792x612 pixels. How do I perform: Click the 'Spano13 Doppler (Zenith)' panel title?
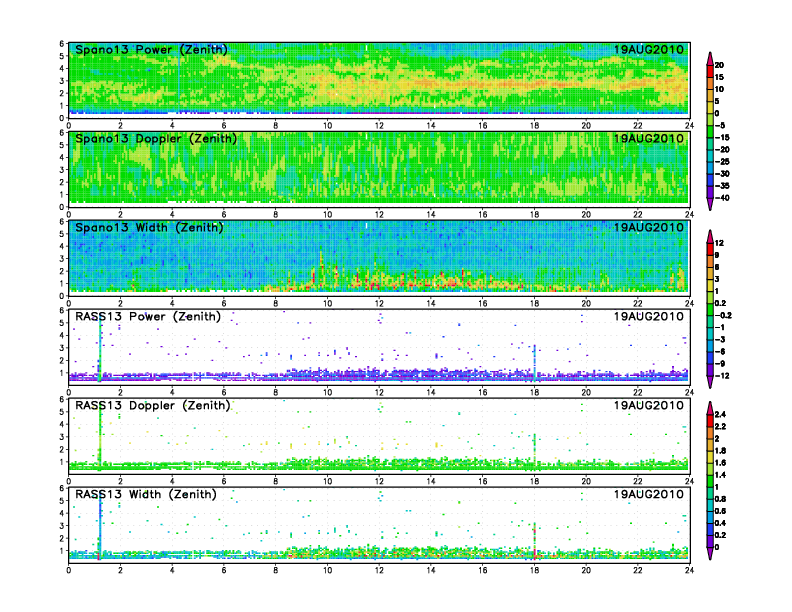pos(156,138)
